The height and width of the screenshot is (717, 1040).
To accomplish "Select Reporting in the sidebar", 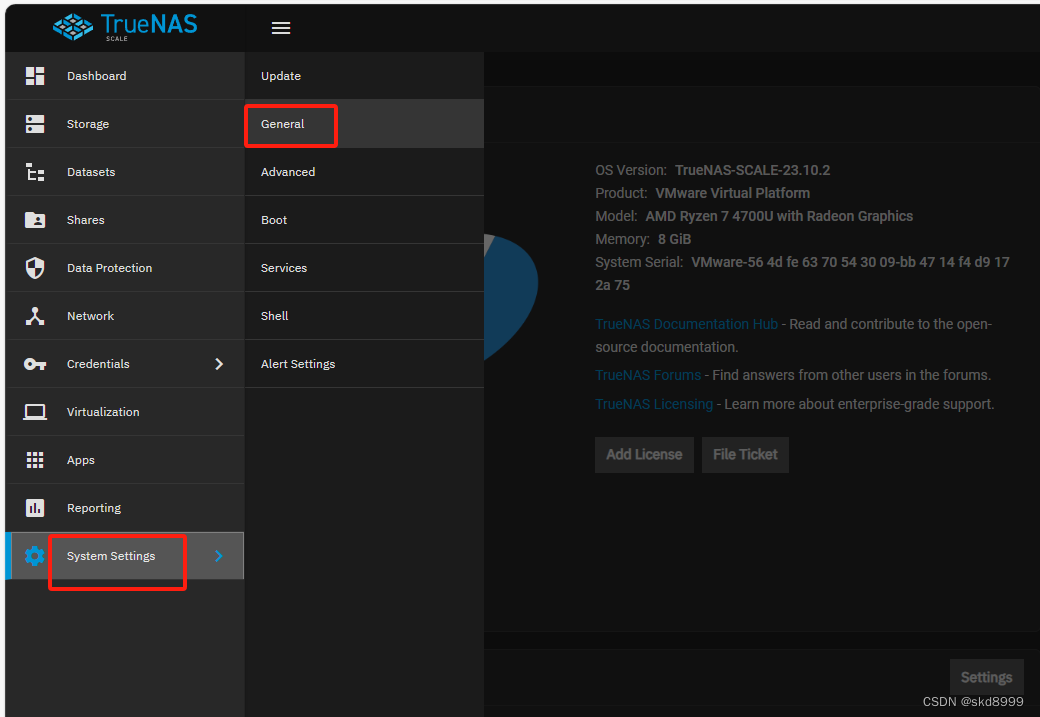I will click(x=125, y=508).
